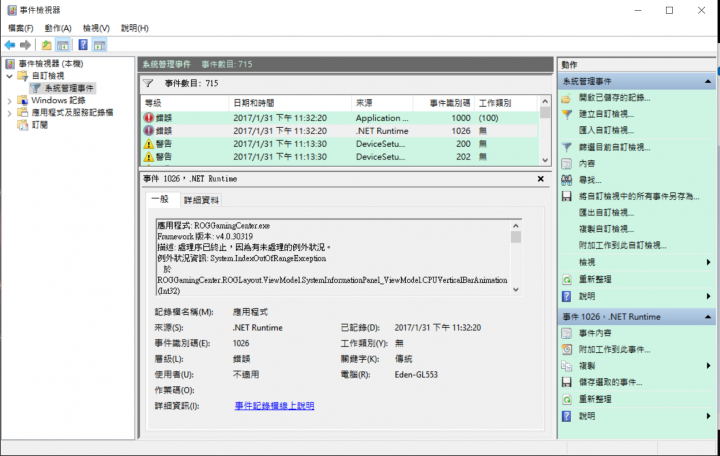This screenshot has width=720, height=456.
Task: Open the 檢視 submenu arrow in actions
Action: tap(709, 262)
